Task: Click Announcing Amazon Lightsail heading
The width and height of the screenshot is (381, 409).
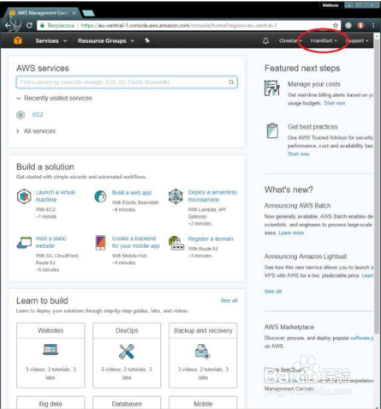Action: click(x=305, y=256)
